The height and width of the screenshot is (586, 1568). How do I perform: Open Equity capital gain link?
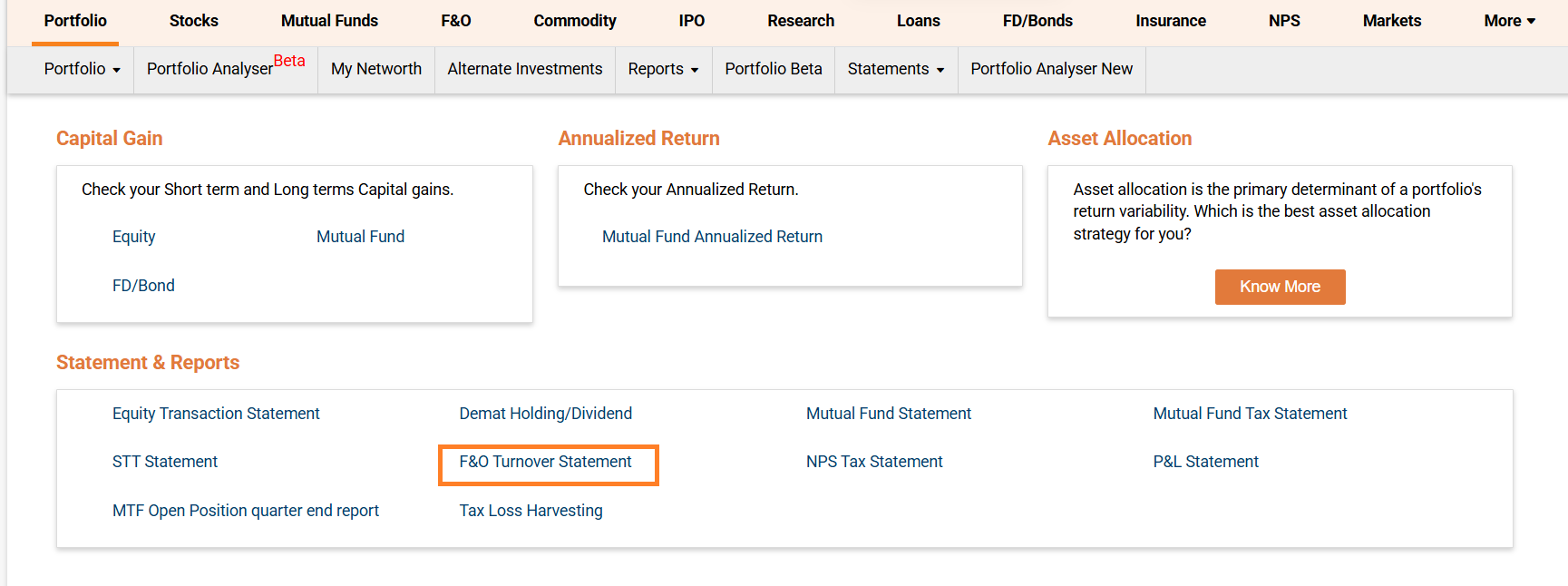click(x=133, y=237)
